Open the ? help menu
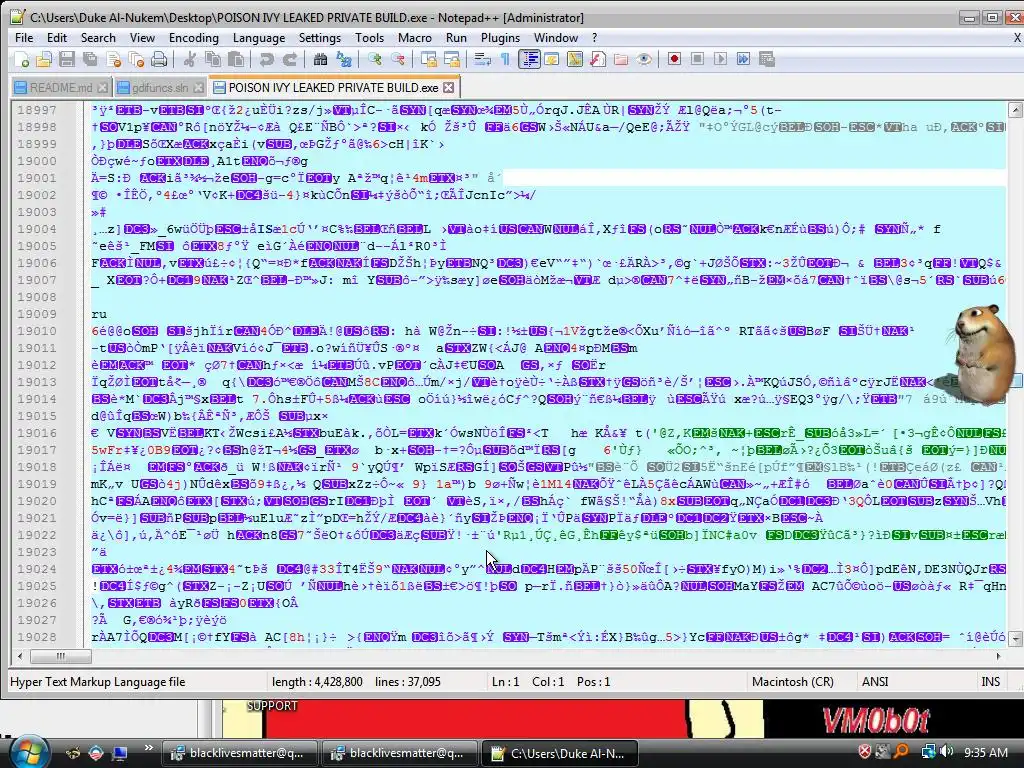 (594, 38)
